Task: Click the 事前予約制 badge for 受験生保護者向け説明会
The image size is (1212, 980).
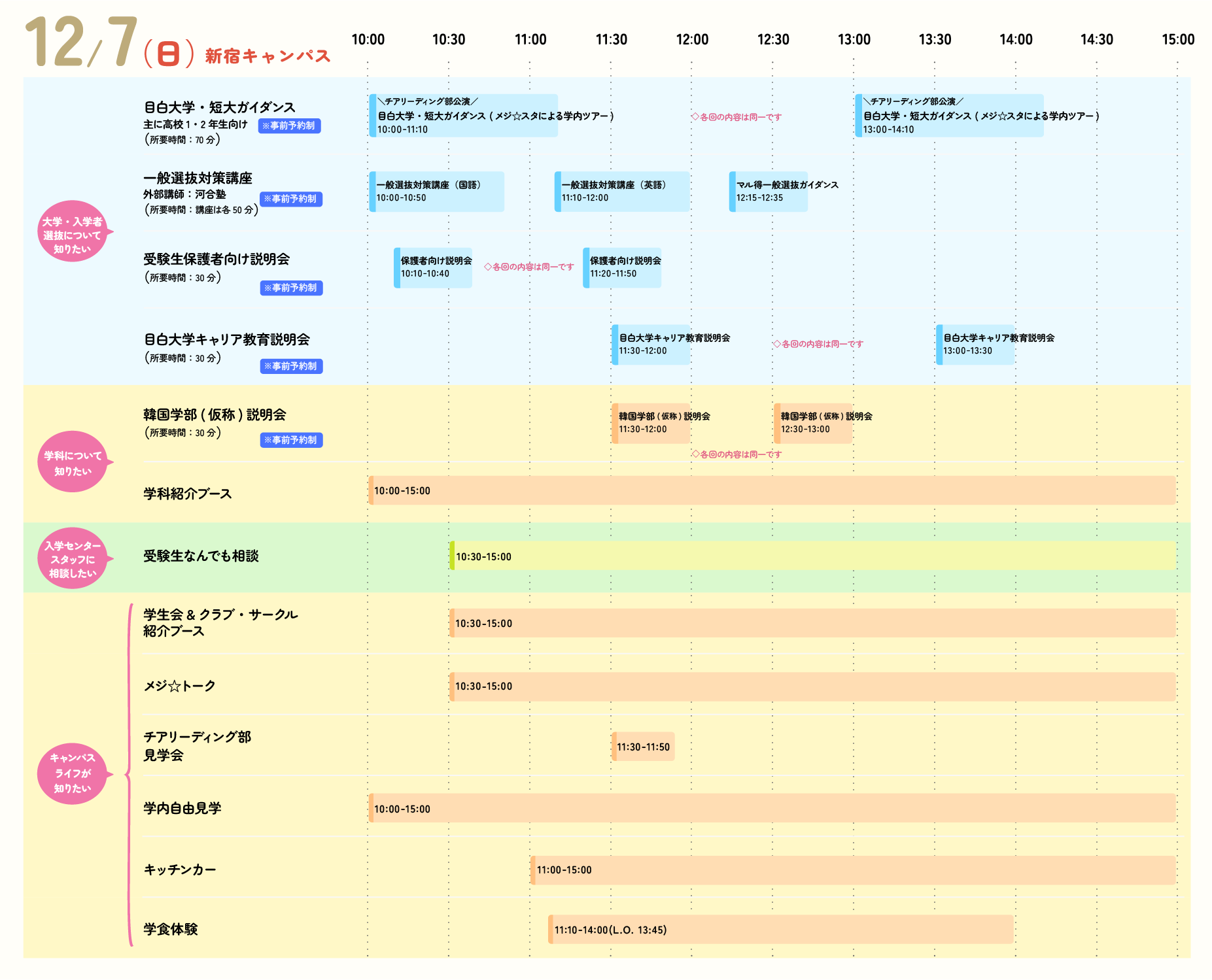Action: click(x=291, y=288)
